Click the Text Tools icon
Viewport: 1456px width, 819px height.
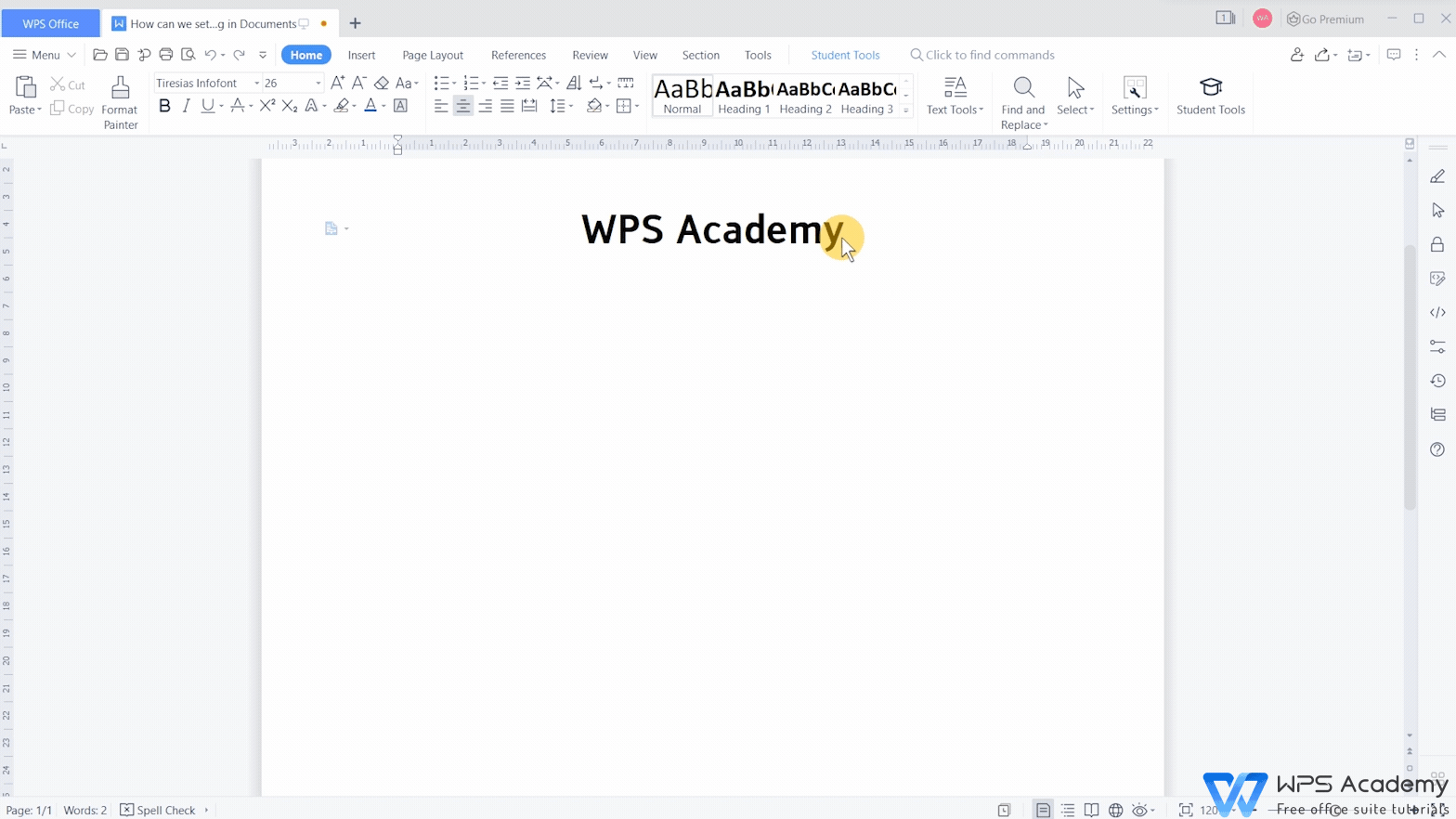(955, 87)
